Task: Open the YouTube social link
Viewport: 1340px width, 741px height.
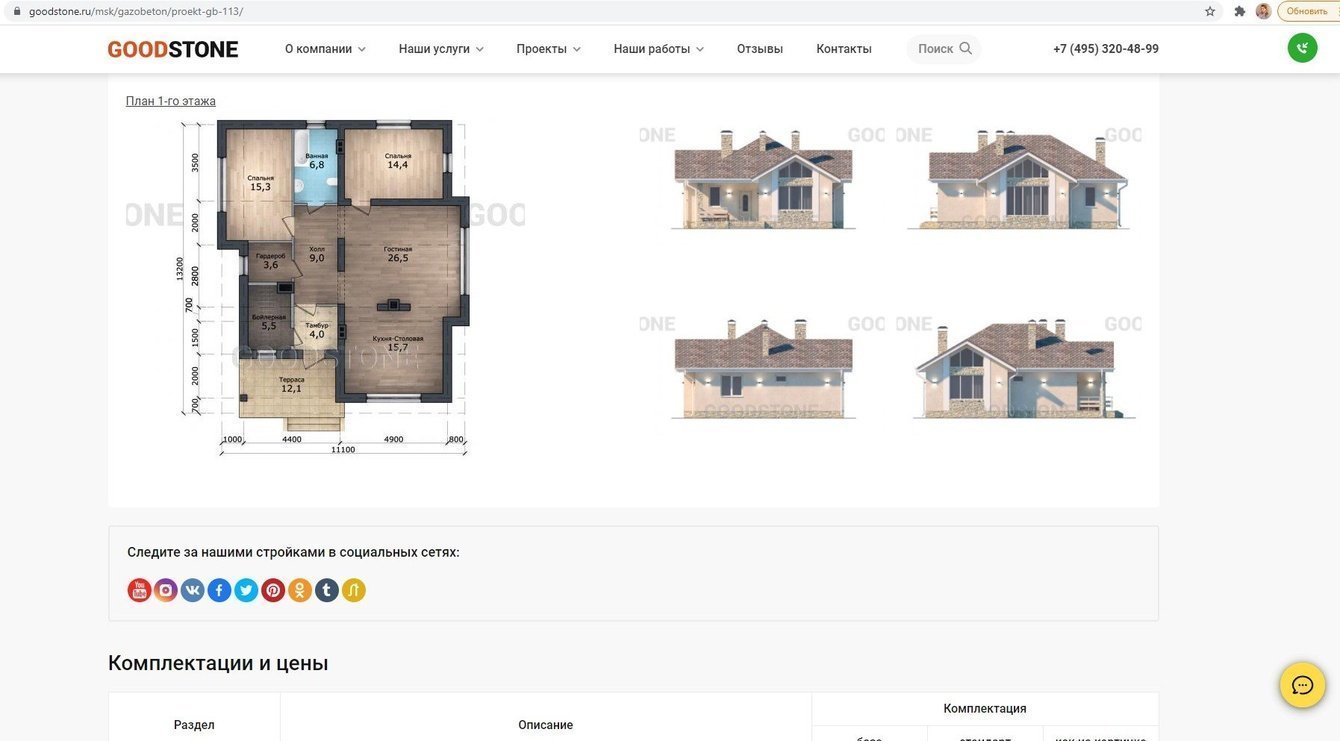Action: (x=139, y=590)
